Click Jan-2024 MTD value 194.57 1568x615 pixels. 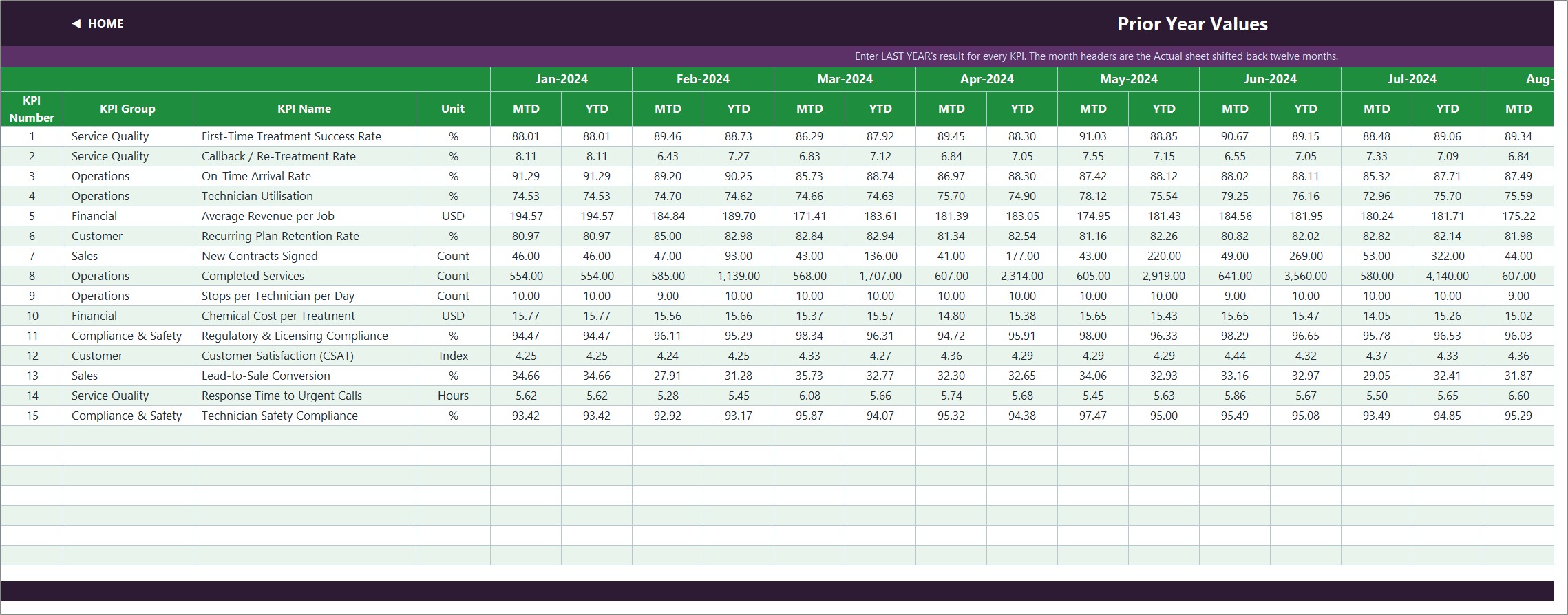coord(526,216)
